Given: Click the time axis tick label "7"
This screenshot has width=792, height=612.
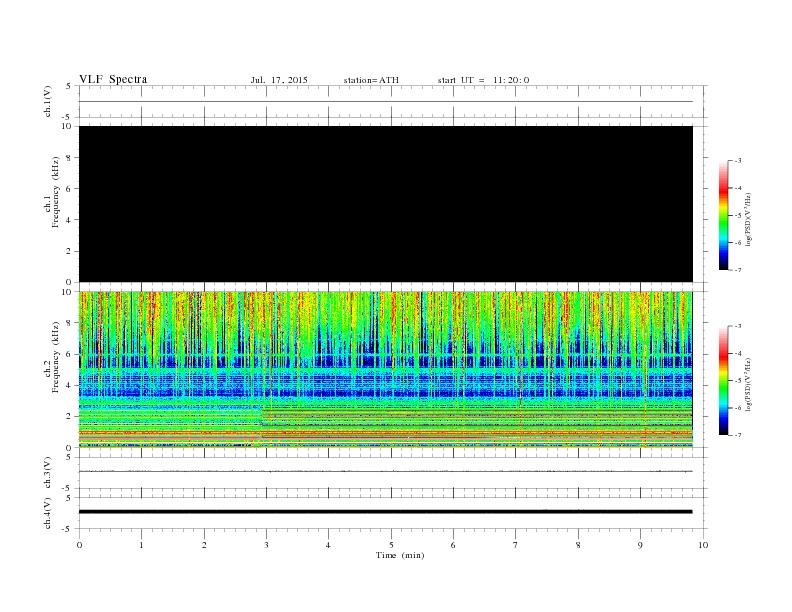Looking at the screenshot, I should pos(516,545).
